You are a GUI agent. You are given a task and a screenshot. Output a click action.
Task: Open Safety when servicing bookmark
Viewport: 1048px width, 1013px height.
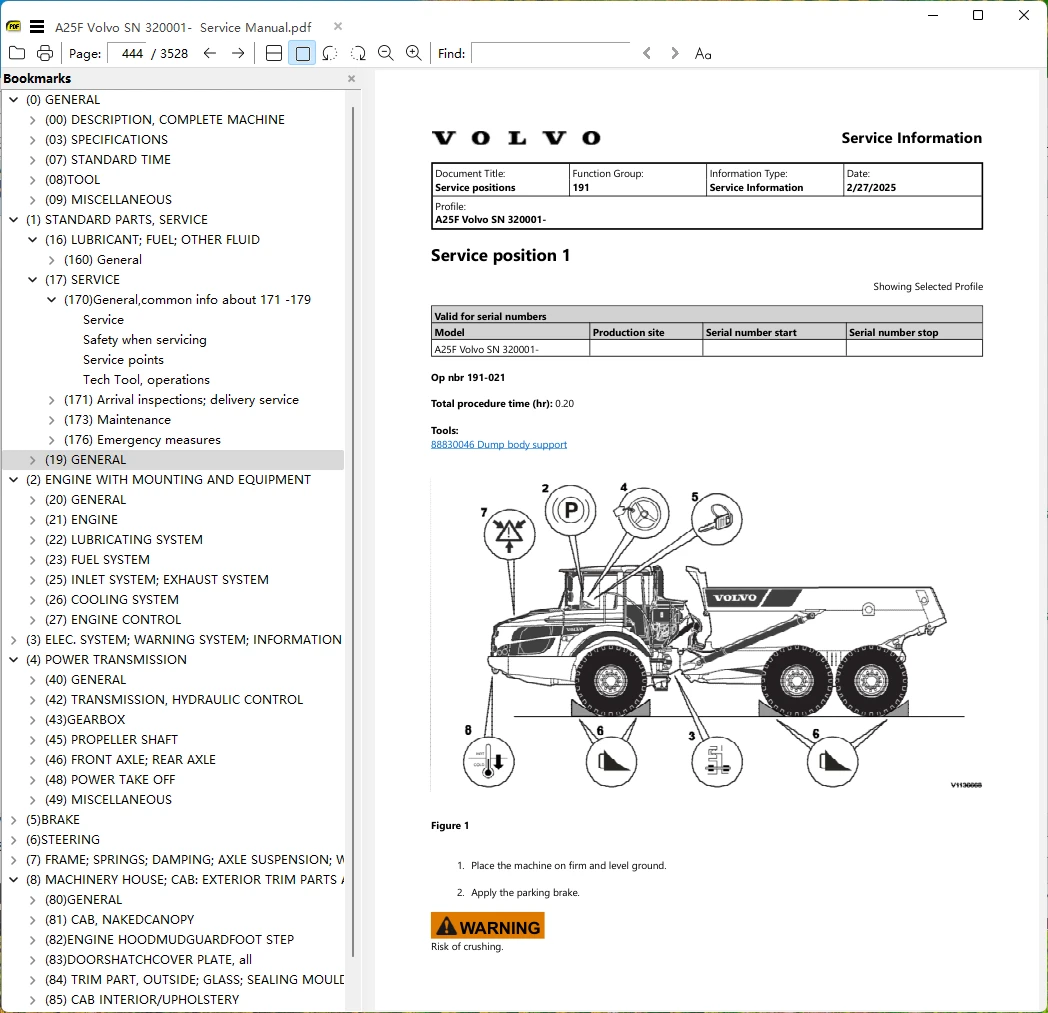tap(144, 339)
